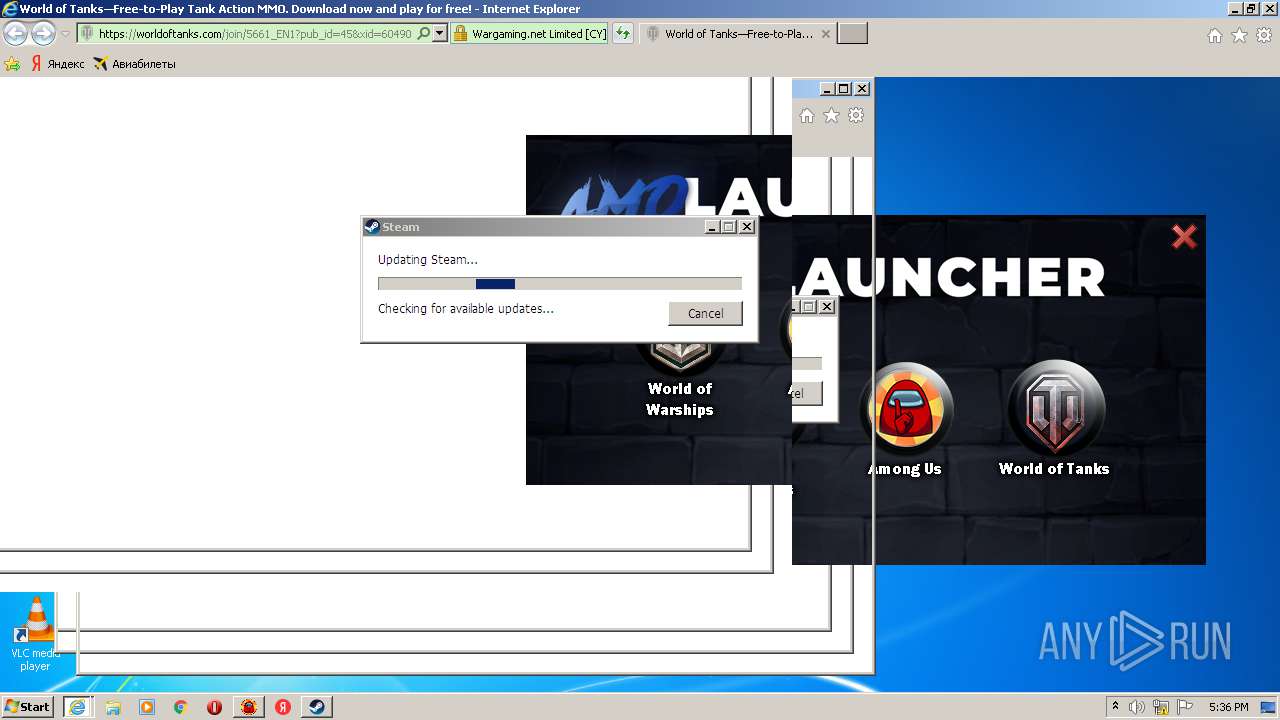Go forward in Internet Explorer

click(43, 33)
